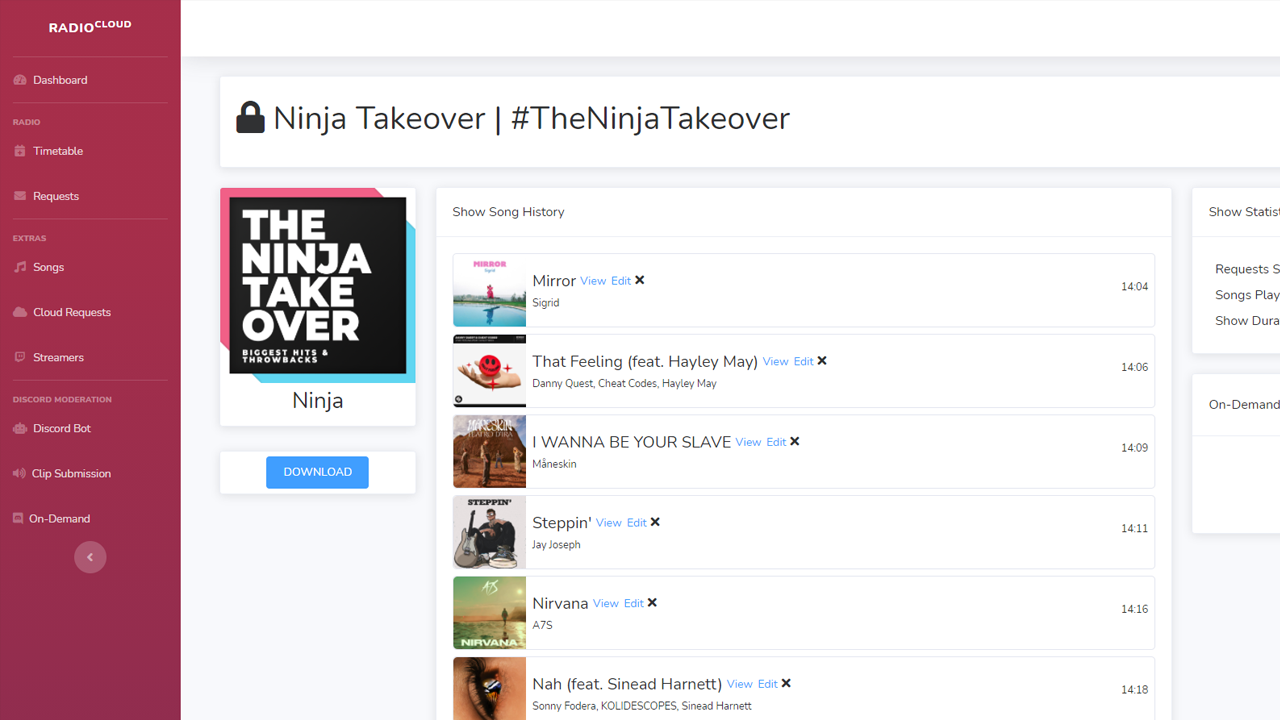Open Requests in the sidebar menu
This screenshot has height=720, width=1280.
coord(55,196)
